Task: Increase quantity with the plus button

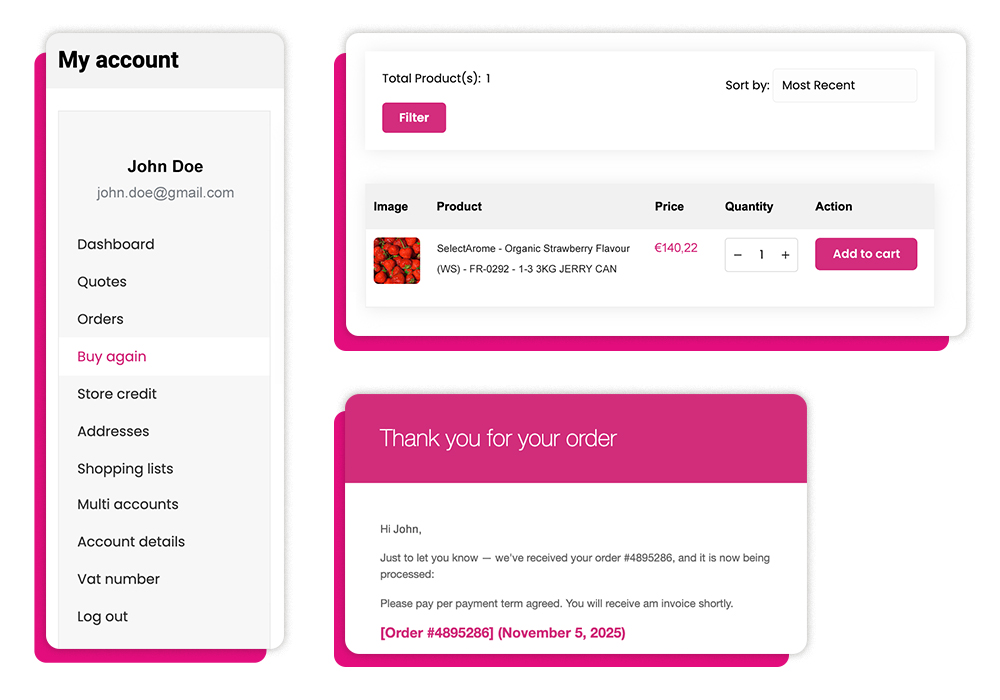Action: pos(785,255)
